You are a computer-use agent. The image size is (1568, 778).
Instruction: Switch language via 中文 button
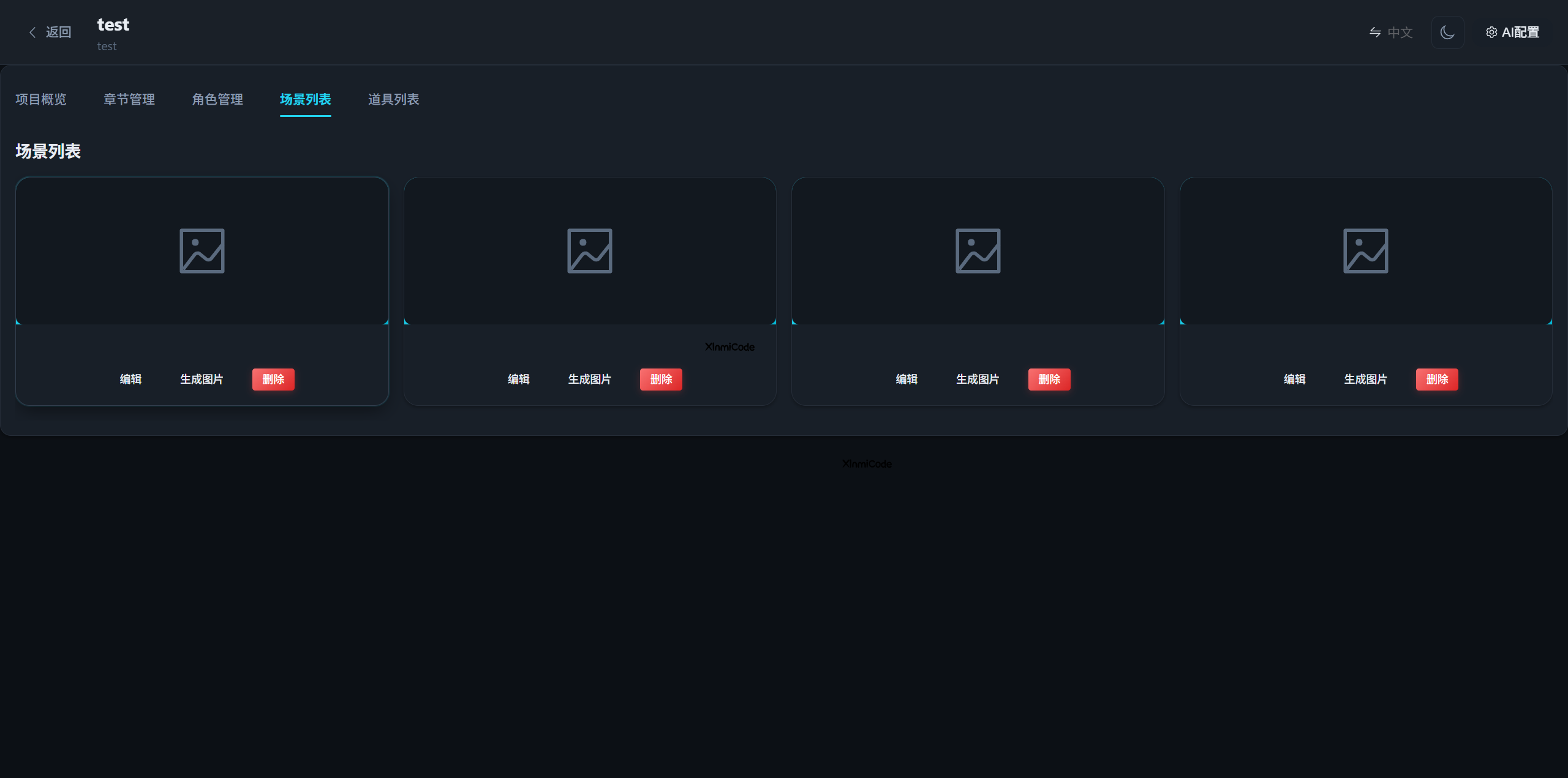pos(1400,32)
